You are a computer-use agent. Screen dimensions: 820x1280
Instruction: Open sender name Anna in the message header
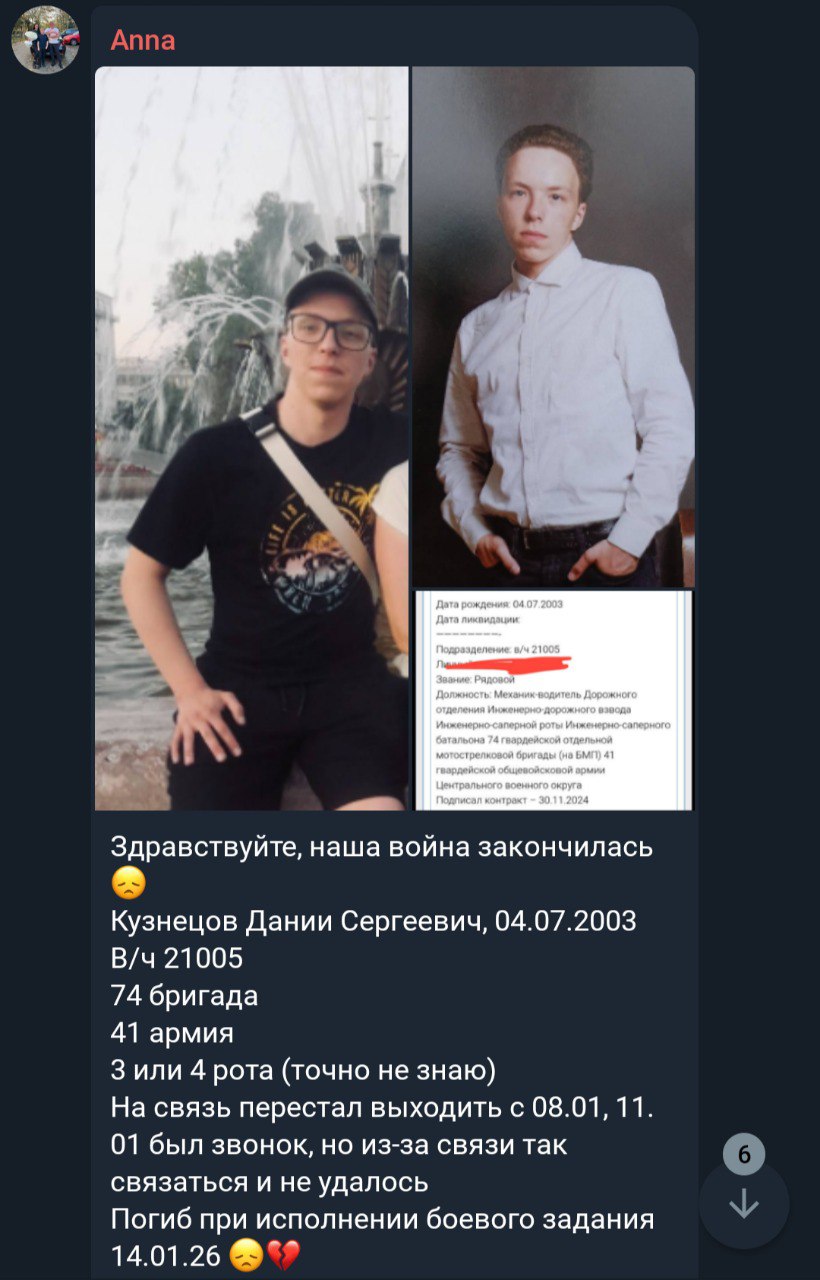click(x=142, y=40)
